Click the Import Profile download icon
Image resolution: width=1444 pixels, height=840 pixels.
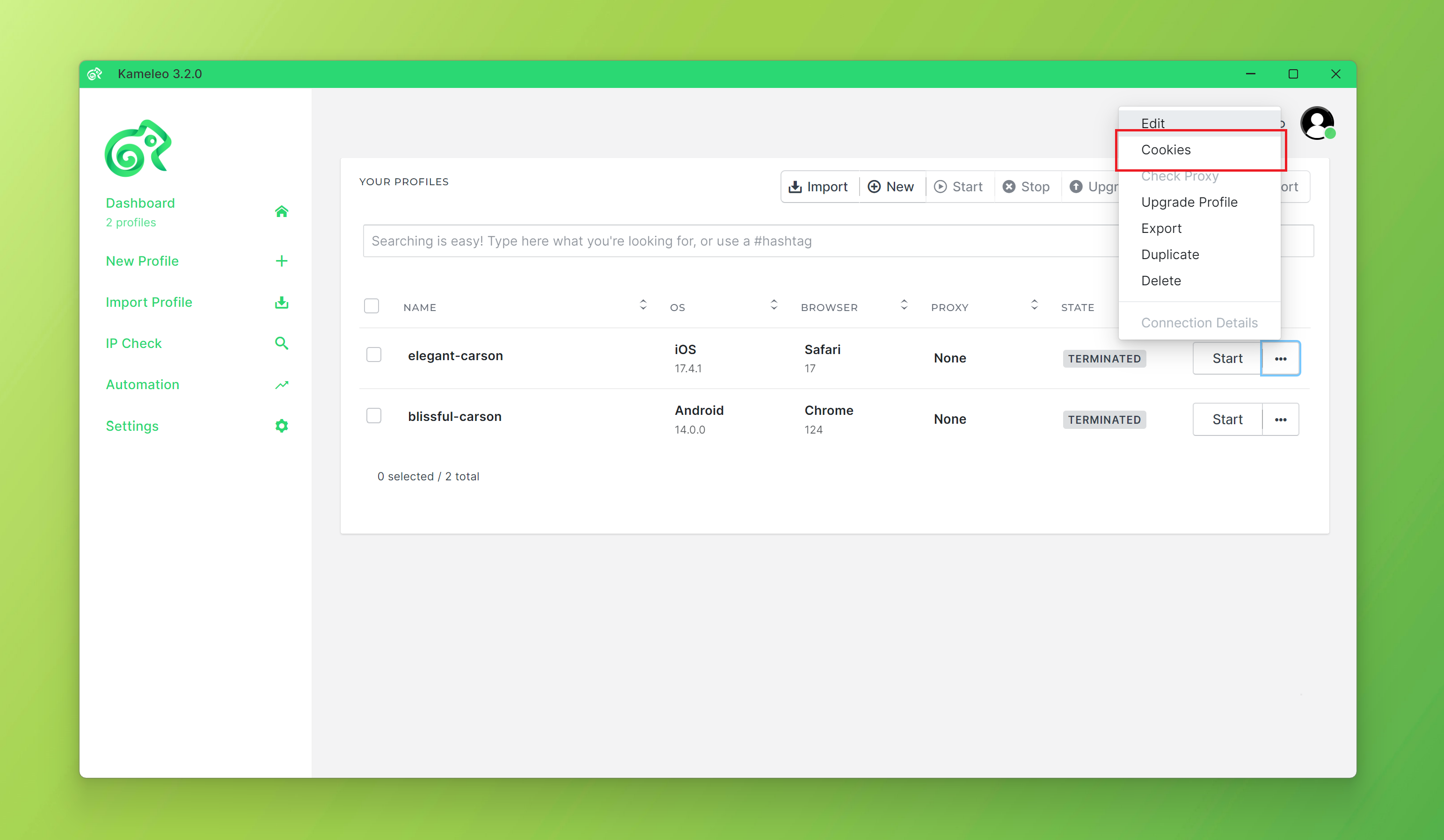281,302
